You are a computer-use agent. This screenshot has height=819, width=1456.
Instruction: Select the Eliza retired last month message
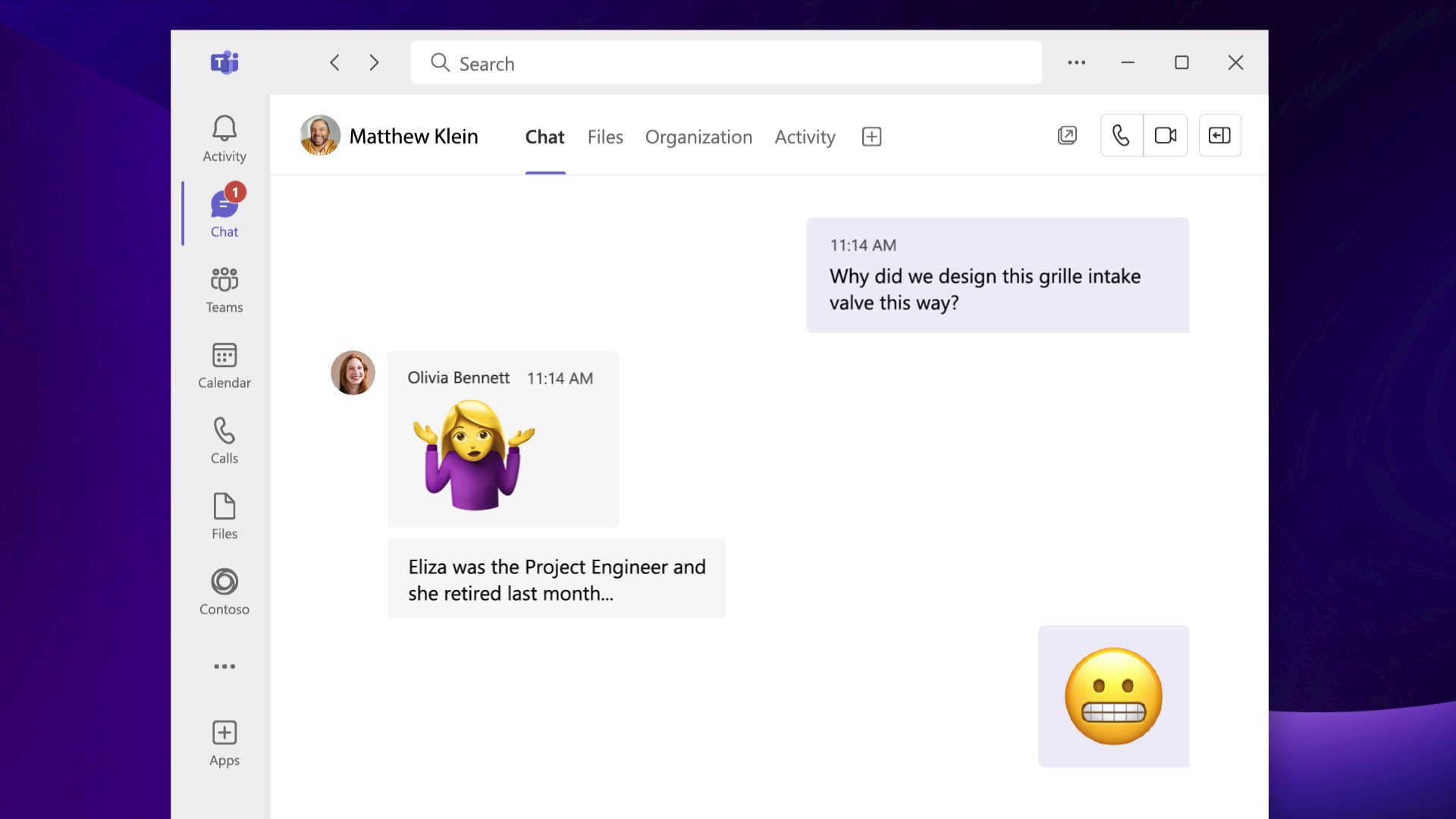[556, 579]
